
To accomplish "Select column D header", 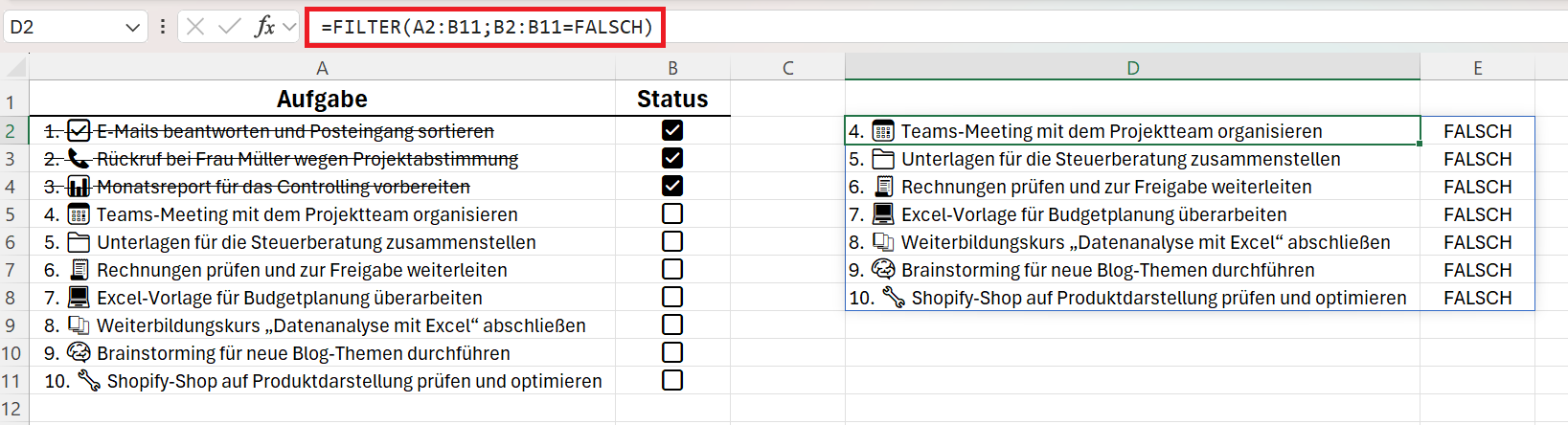I will 1132,68.
